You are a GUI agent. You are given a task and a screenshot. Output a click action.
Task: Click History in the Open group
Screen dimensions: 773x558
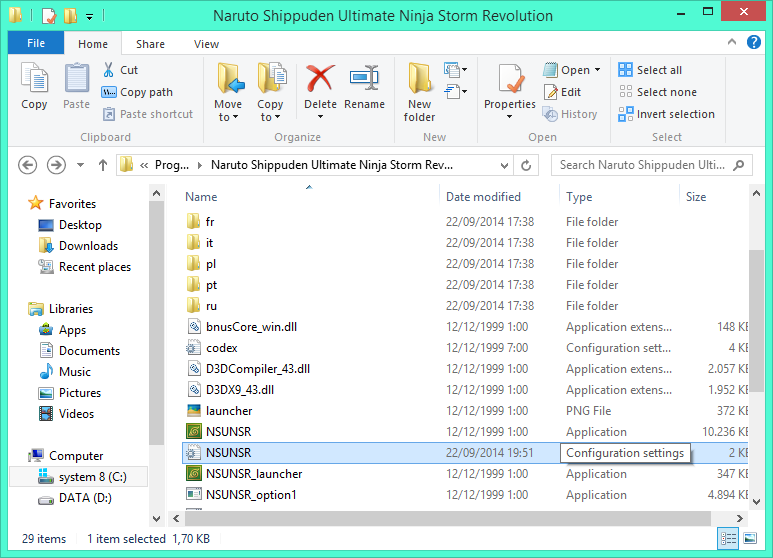570,114
